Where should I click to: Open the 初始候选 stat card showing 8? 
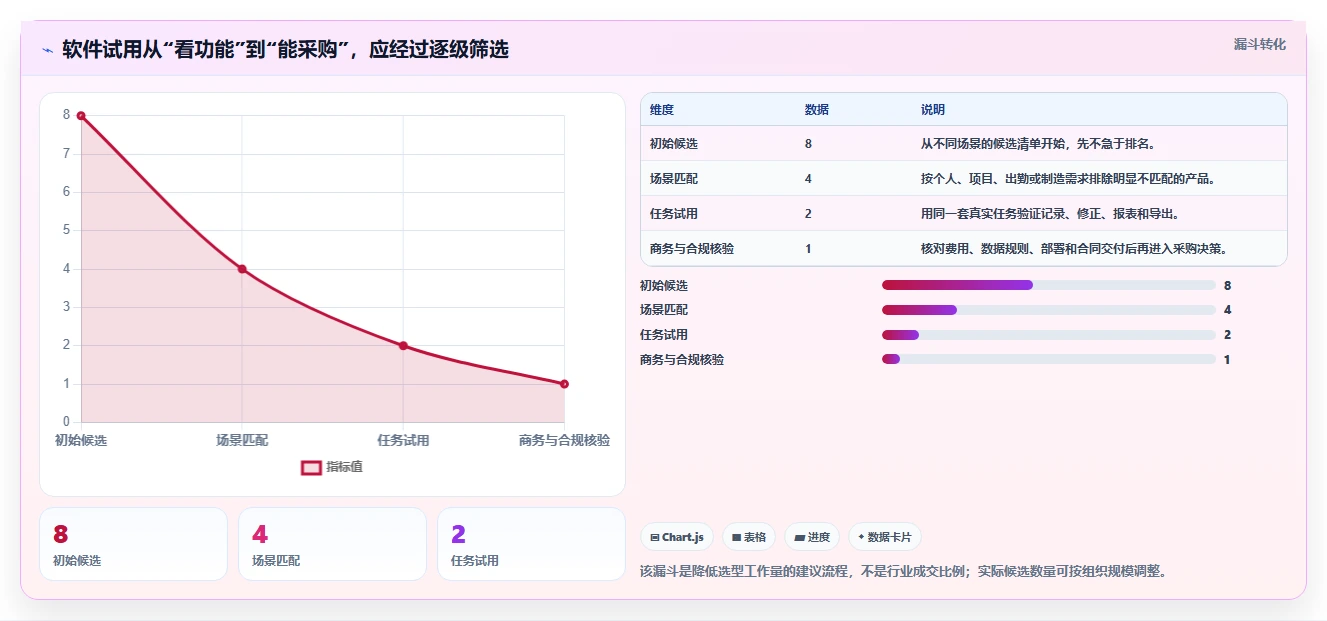pyautogui.click(x=133, y=544)
